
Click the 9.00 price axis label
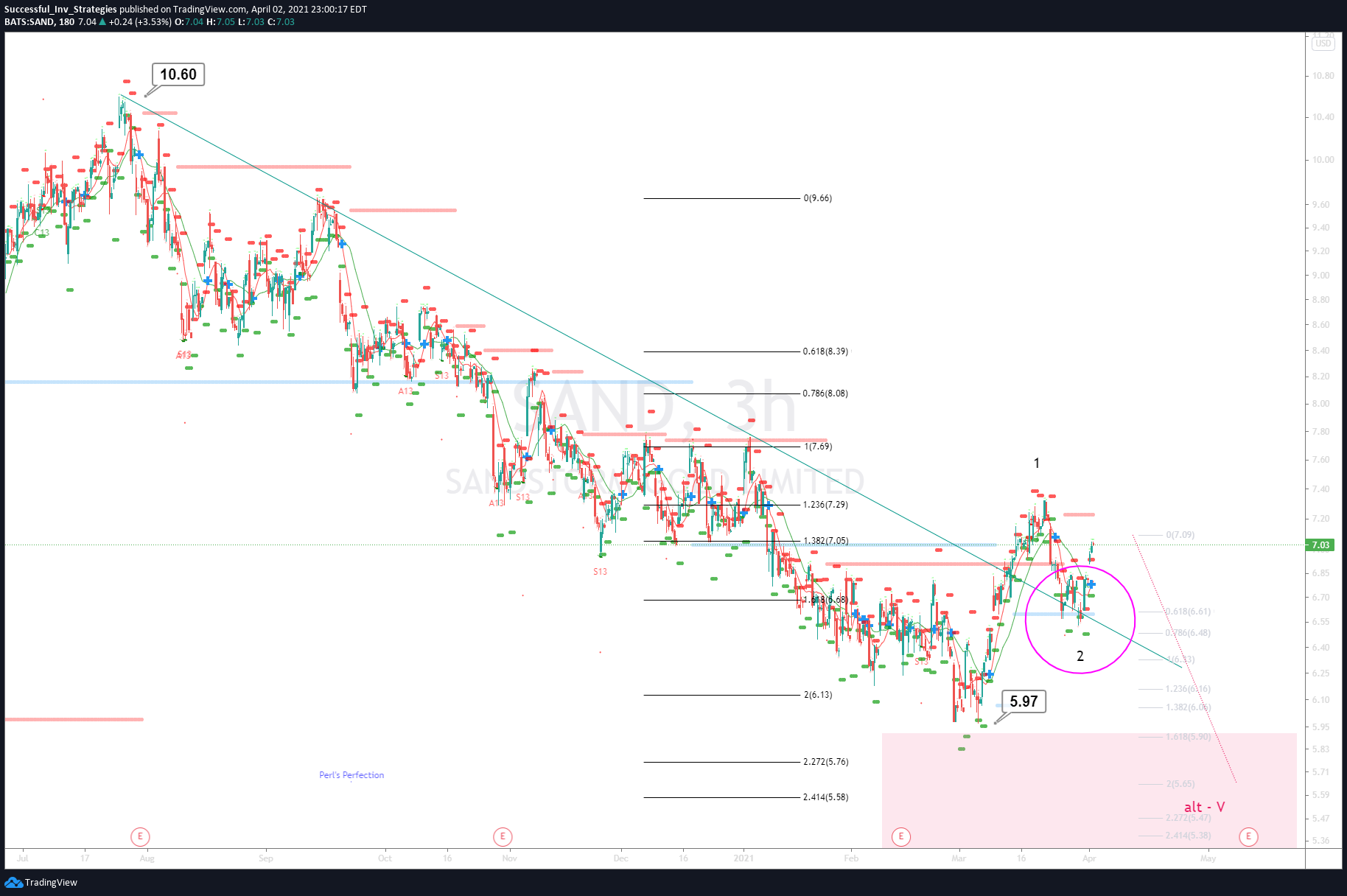point(1321,276)
